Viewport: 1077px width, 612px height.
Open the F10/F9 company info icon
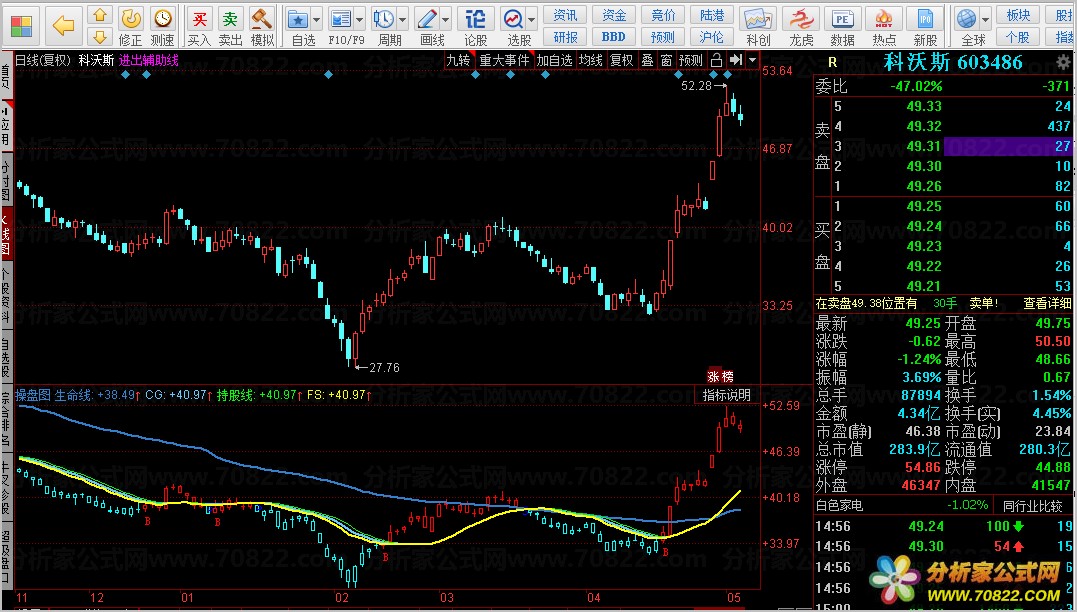[x=340, y=19]
